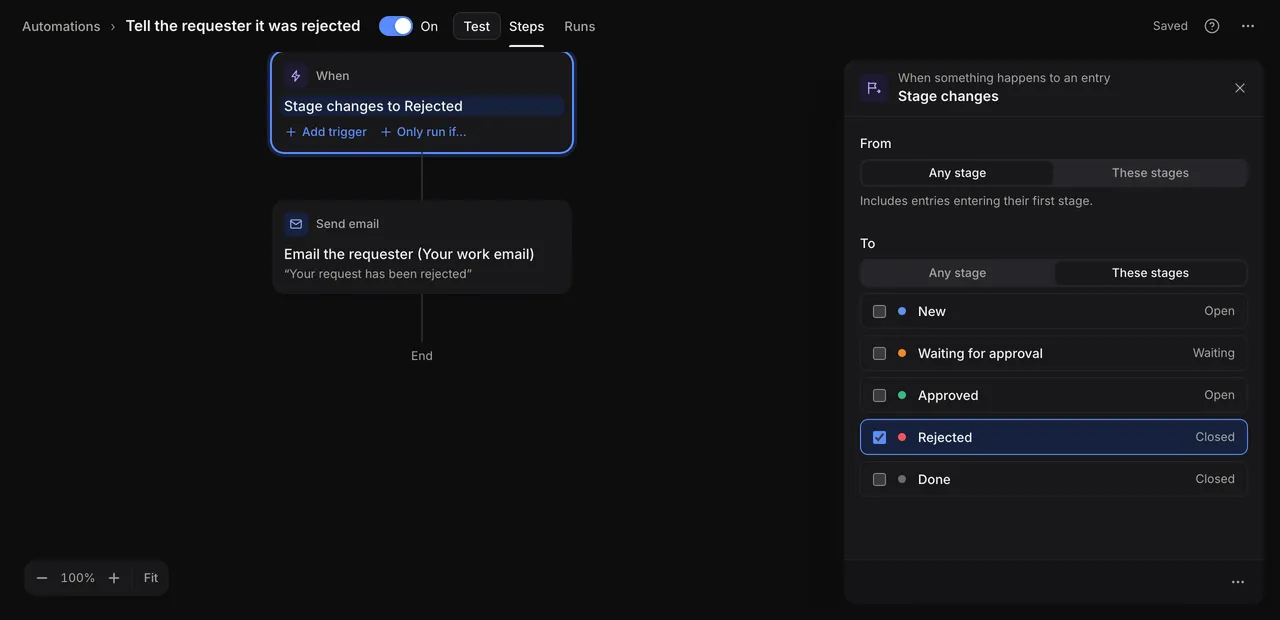This screenshot has height=620, width=1280.
Task: Click the Stage changes flag icon
Action: point(874,88)
